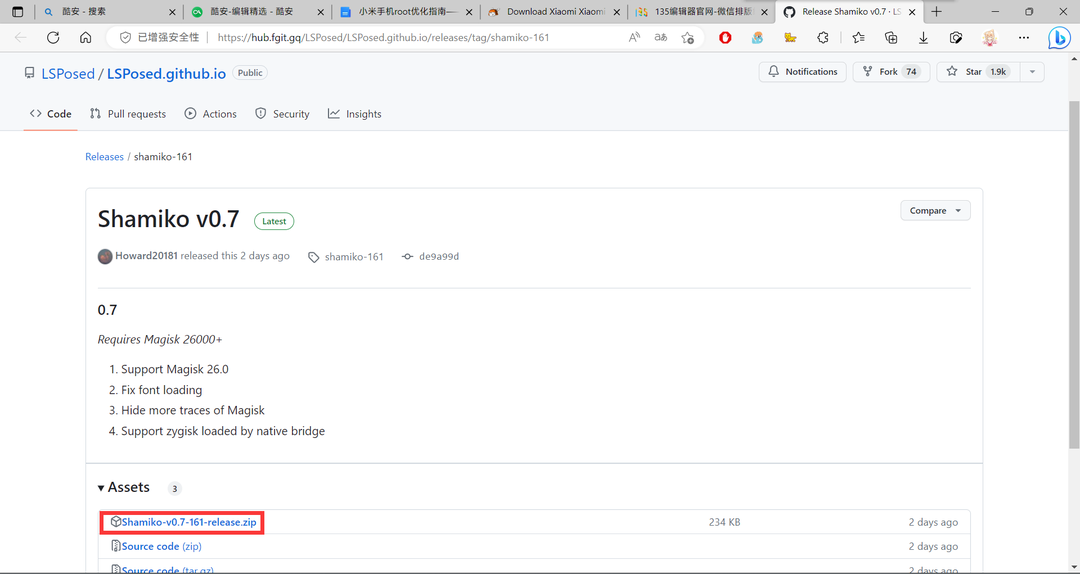Star the repository
Image resolution: width=1080 pixels, height=574 pixels.
point(977,72)
